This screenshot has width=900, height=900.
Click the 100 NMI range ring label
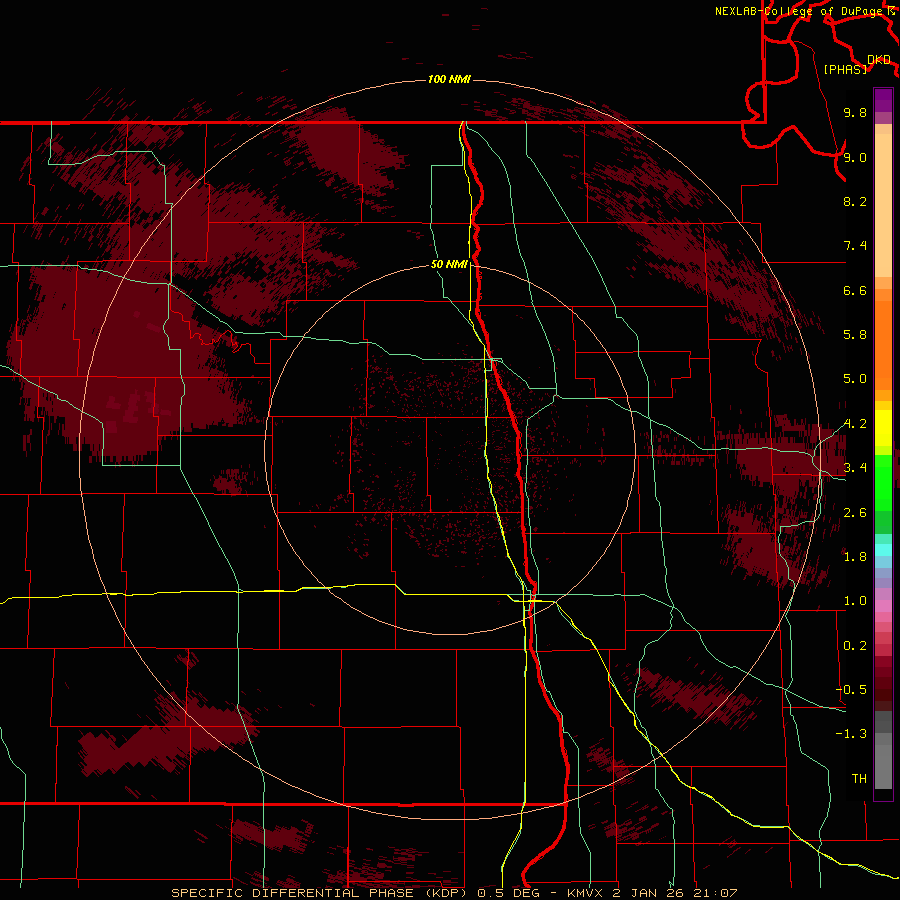coord(449,79)
